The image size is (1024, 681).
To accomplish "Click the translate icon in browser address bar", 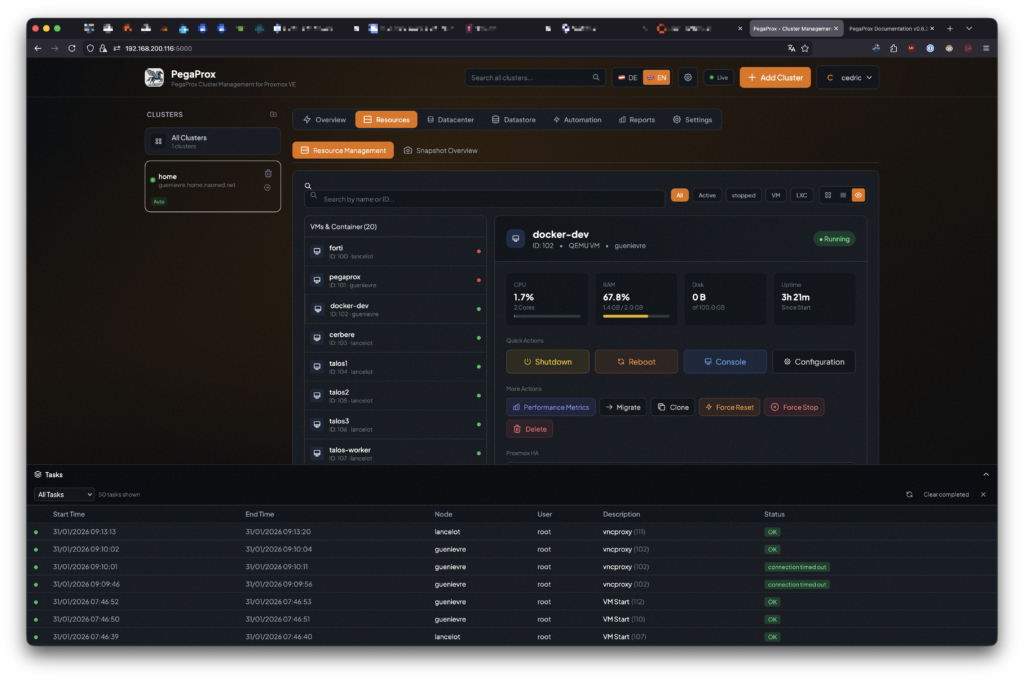I will [791, 48].
